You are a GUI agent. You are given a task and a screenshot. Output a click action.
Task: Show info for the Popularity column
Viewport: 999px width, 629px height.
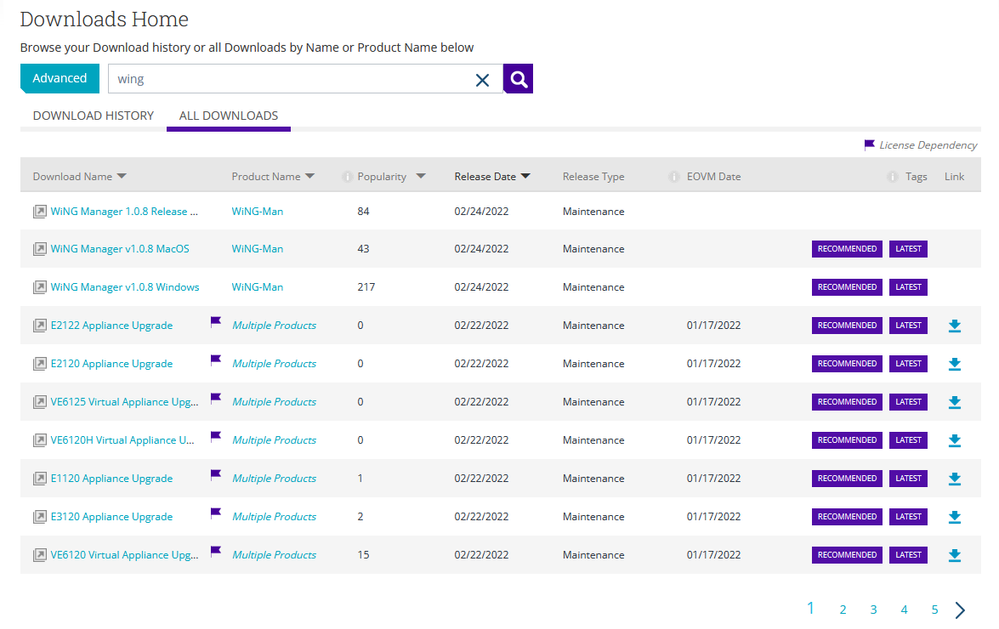click(x=347, y=177)
